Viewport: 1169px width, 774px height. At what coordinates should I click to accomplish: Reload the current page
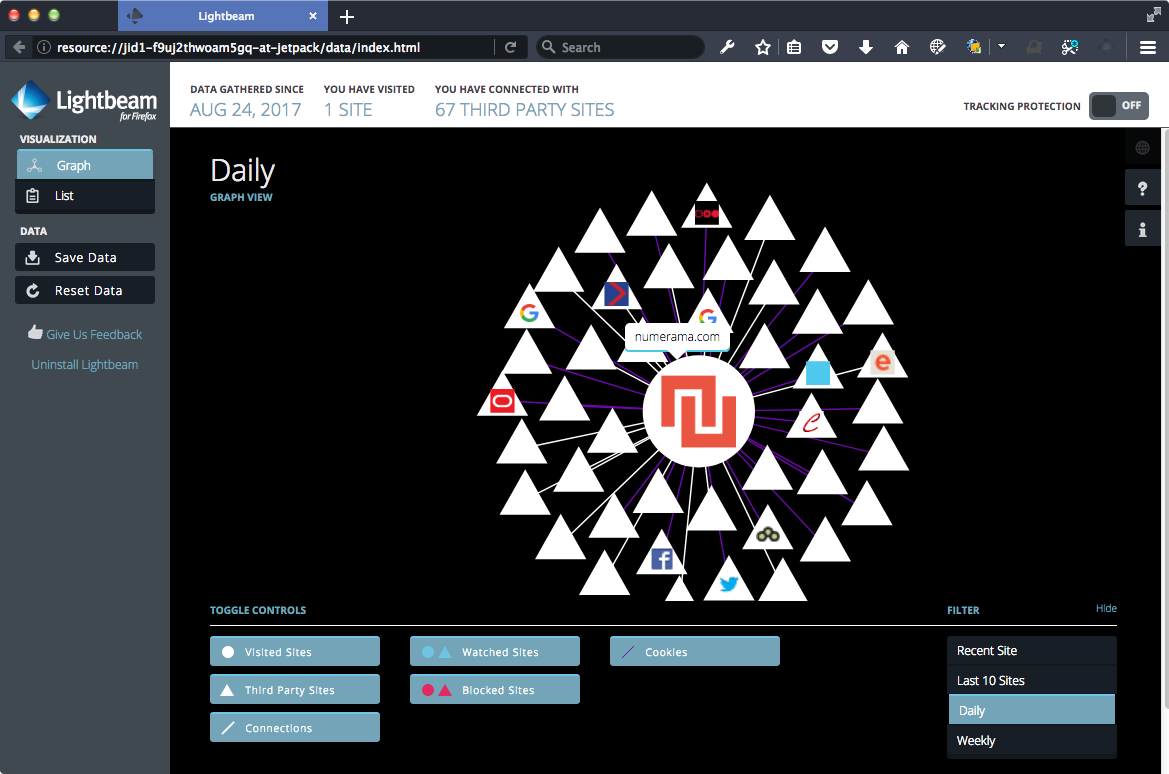(511, 47)
